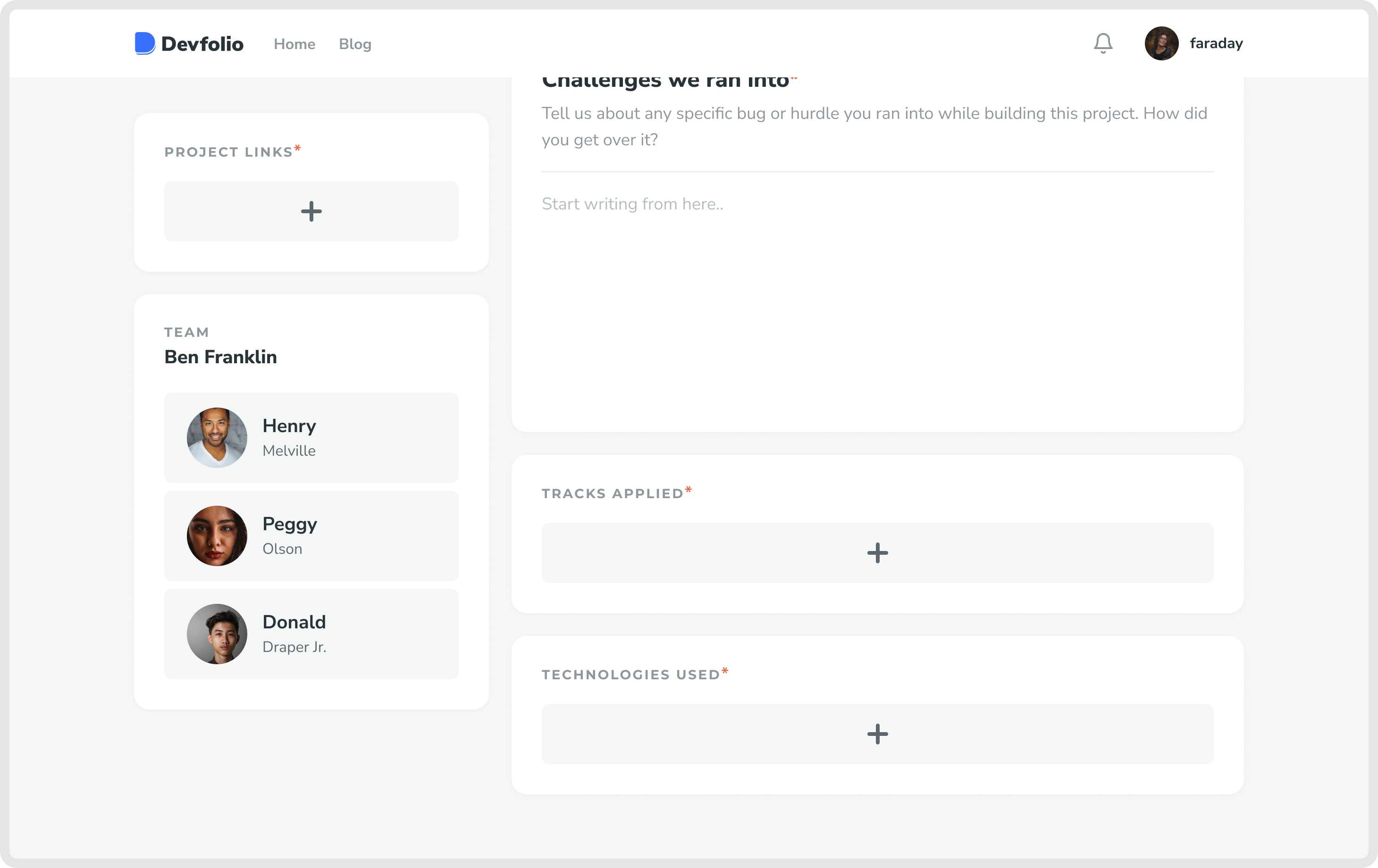
Task: Click the Tracks Applied heading
Action: pyautogui.click(x=613, y=494)
